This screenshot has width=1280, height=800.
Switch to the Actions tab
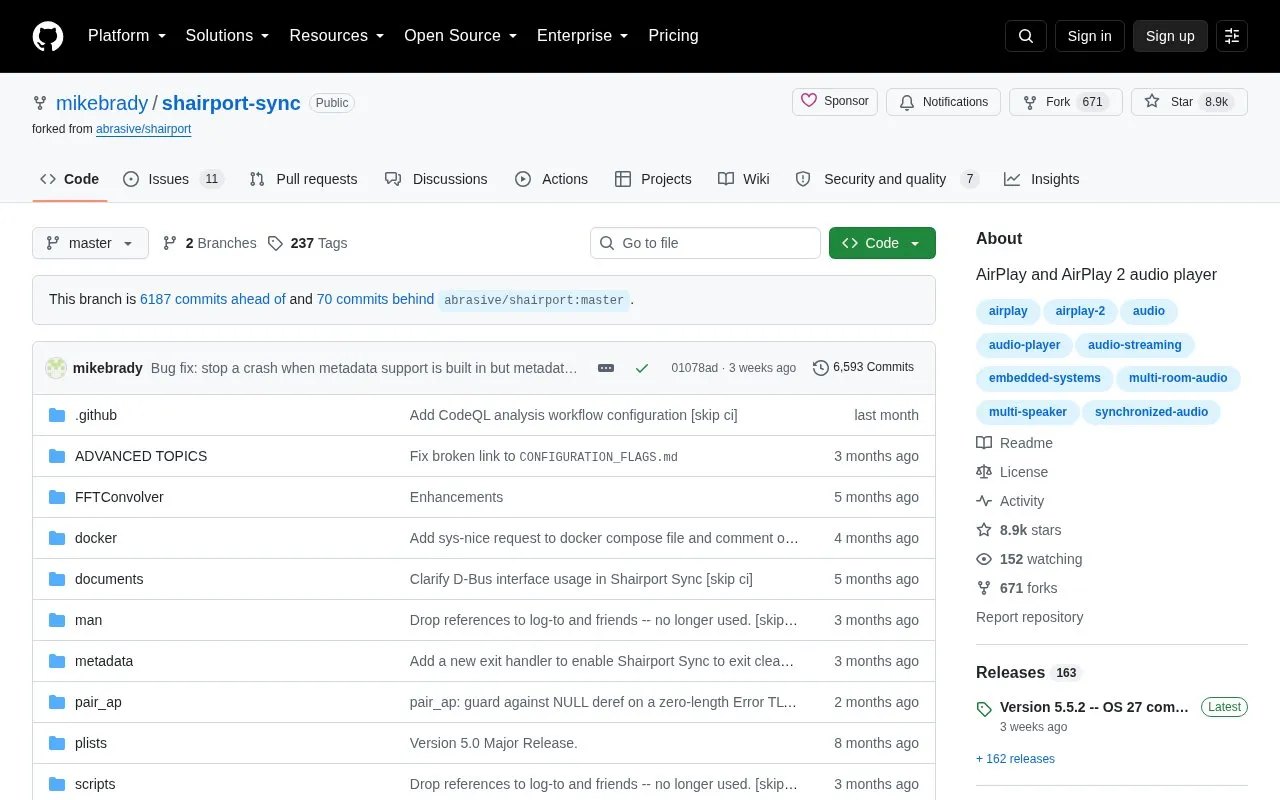click(552, 179)
